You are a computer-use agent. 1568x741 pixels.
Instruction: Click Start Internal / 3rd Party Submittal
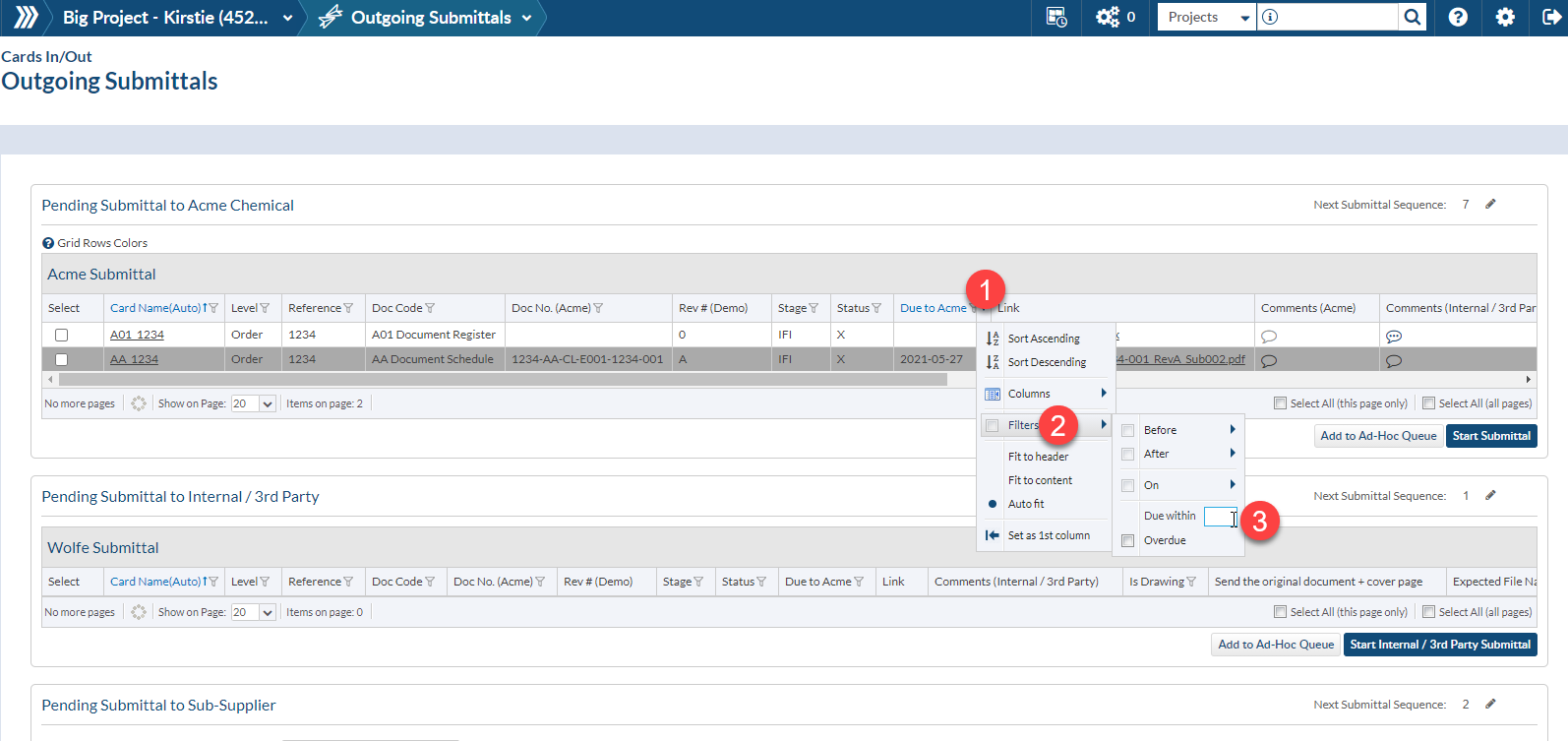click(1440, 645)
